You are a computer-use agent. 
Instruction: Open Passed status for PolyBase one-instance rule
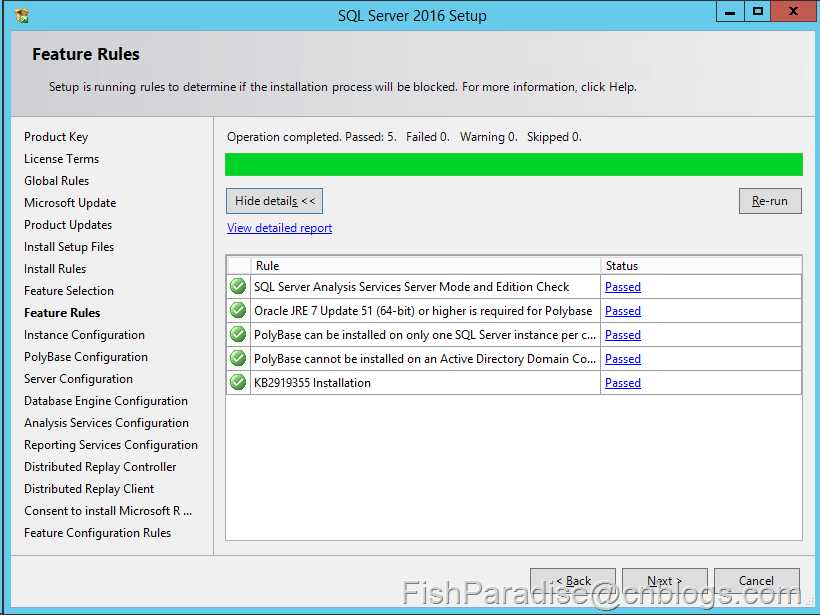click(623, 335)
